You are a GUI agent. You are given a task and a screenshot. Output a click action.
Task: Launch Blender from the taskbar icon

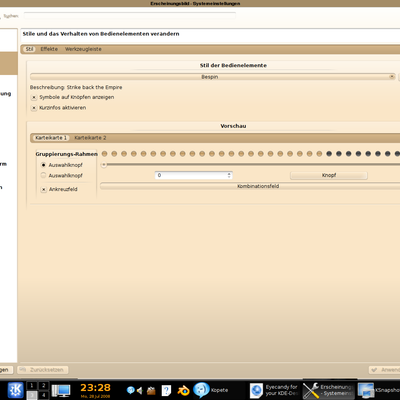[183, 390]
